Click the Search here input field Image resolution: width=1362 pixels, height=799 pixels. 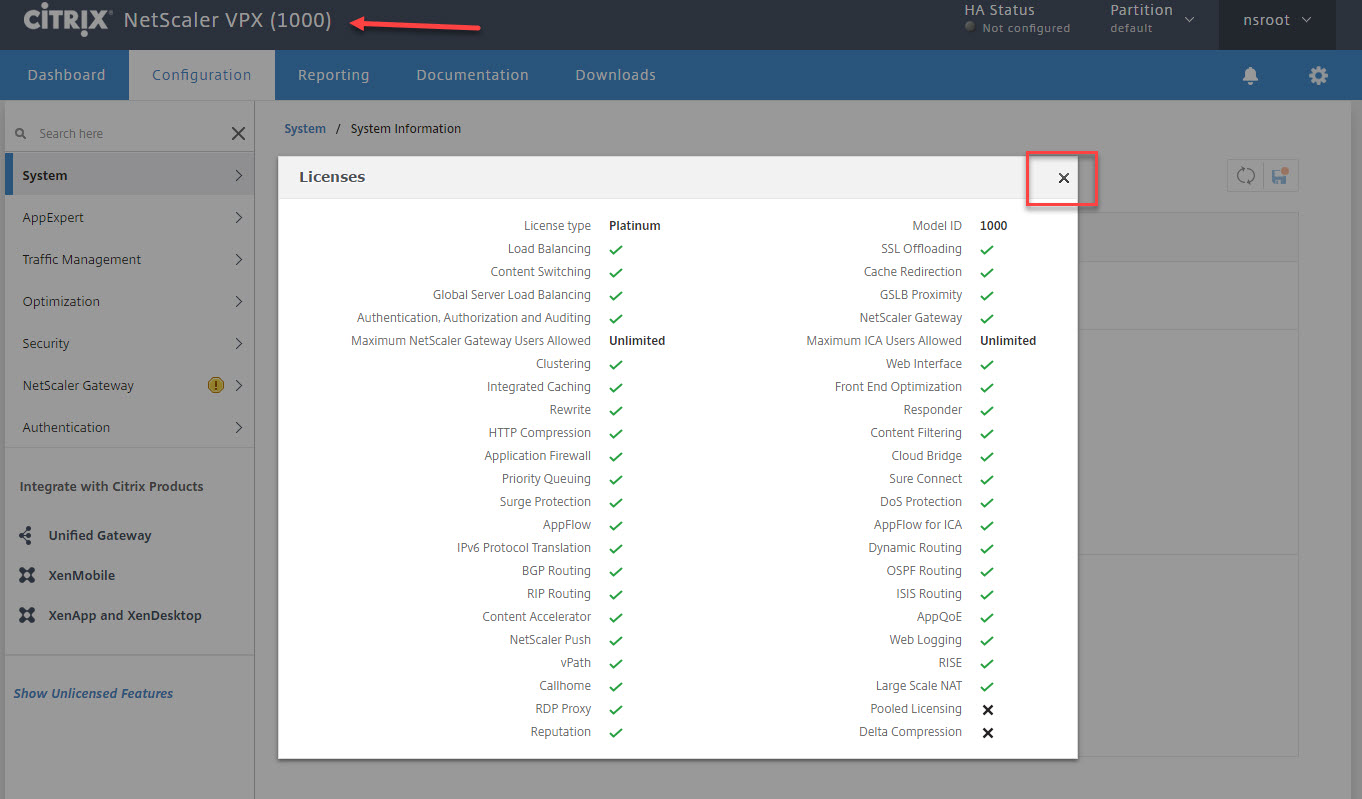130,133
